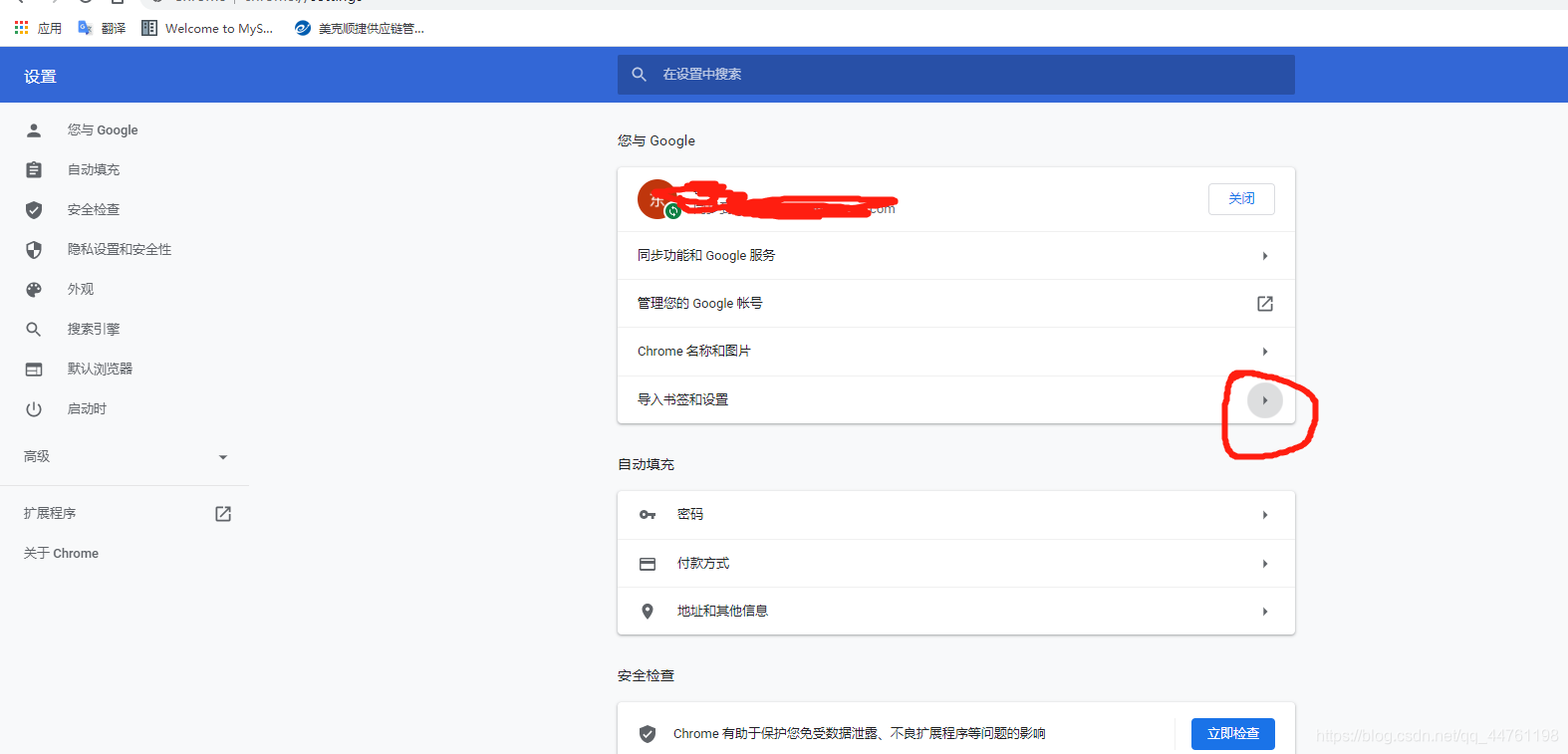The height and width of the screenshot is (754, 1568).
Task: Click the external link icon next to 扩展程序
Action: [223, 514]
